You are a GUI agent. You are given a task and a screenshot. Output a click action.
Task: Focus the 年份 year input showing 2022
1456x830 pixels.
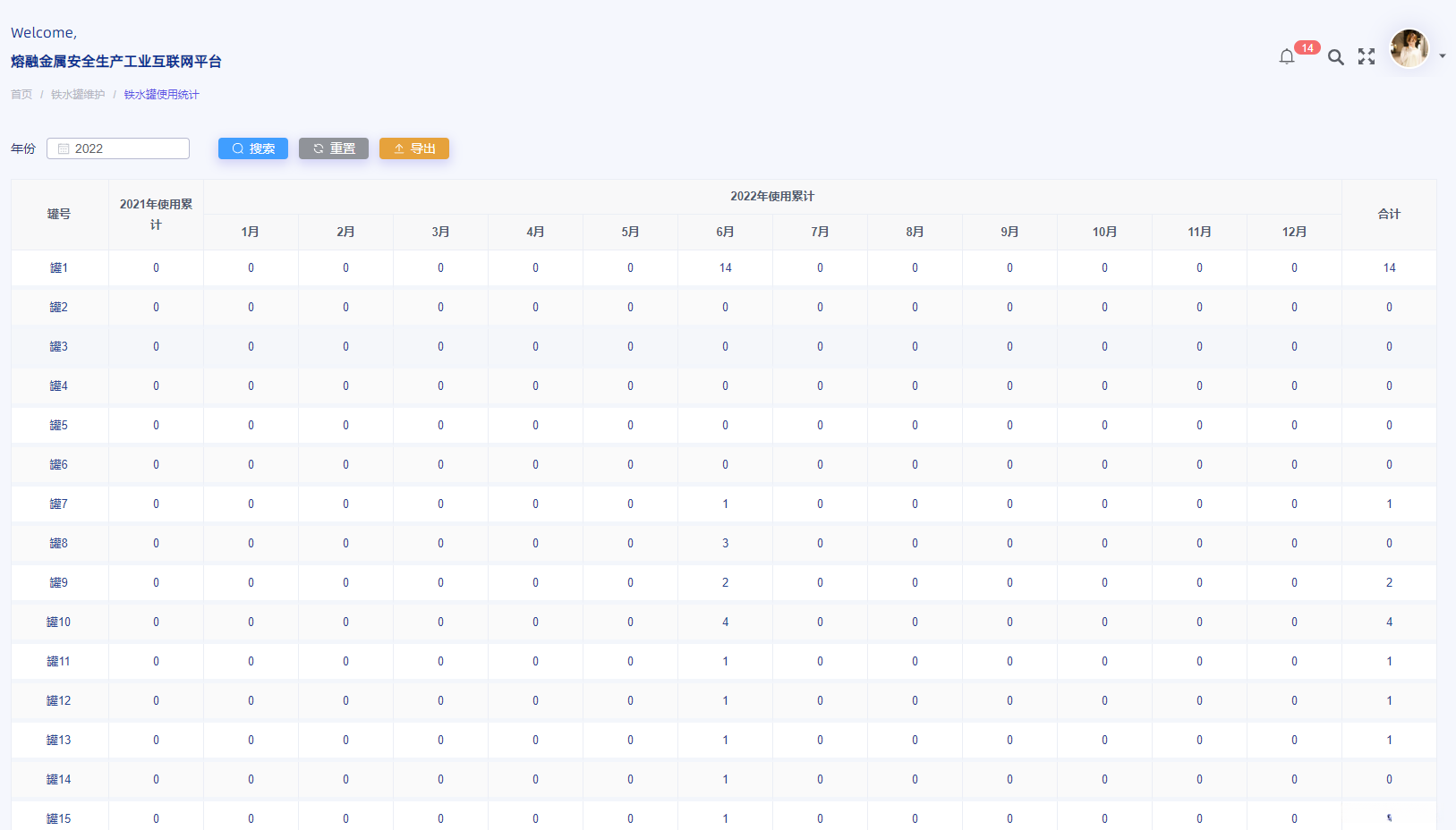(118, 148)
